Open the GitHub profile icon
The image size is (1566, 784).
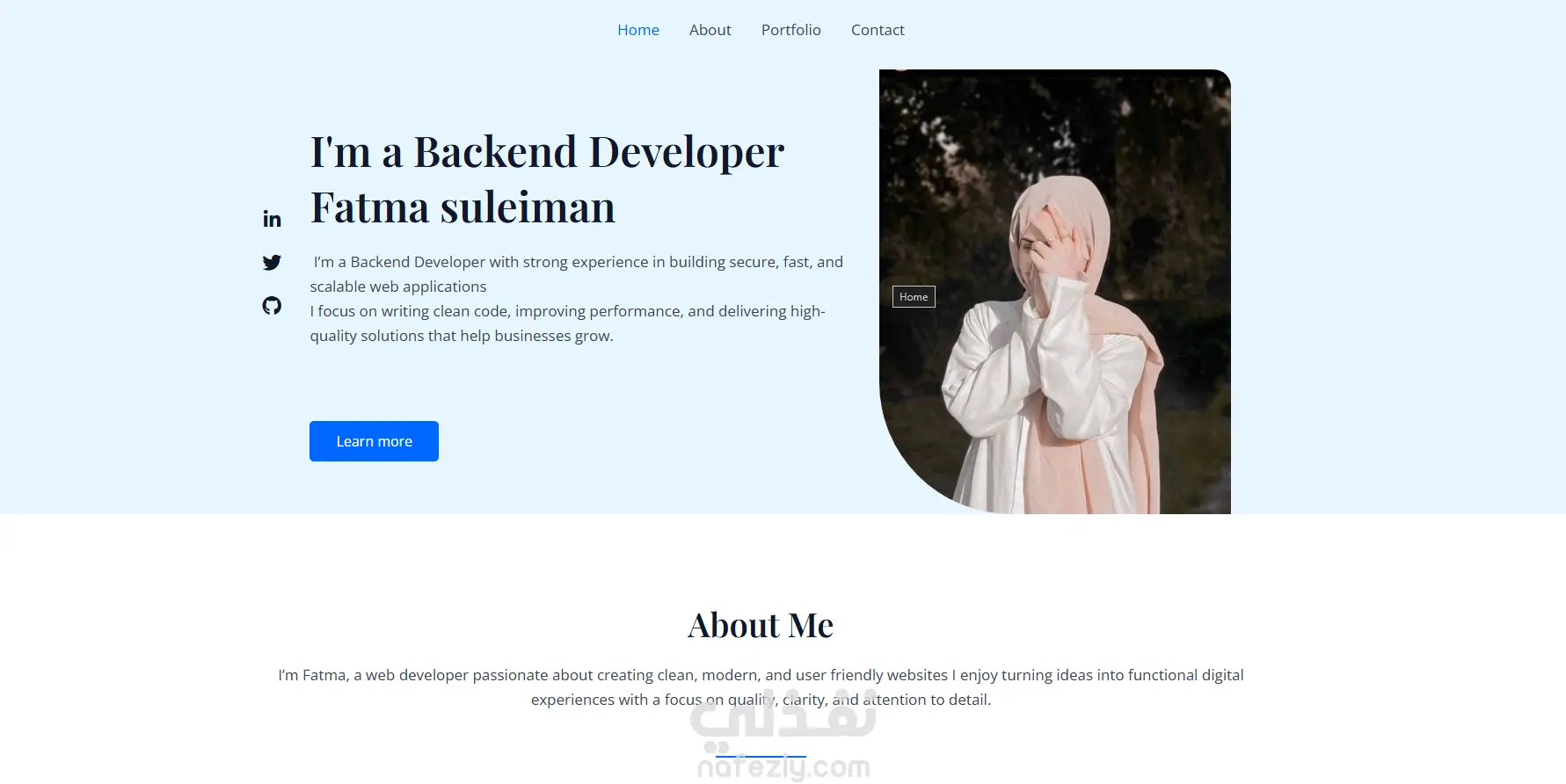[x=272, y=306]
